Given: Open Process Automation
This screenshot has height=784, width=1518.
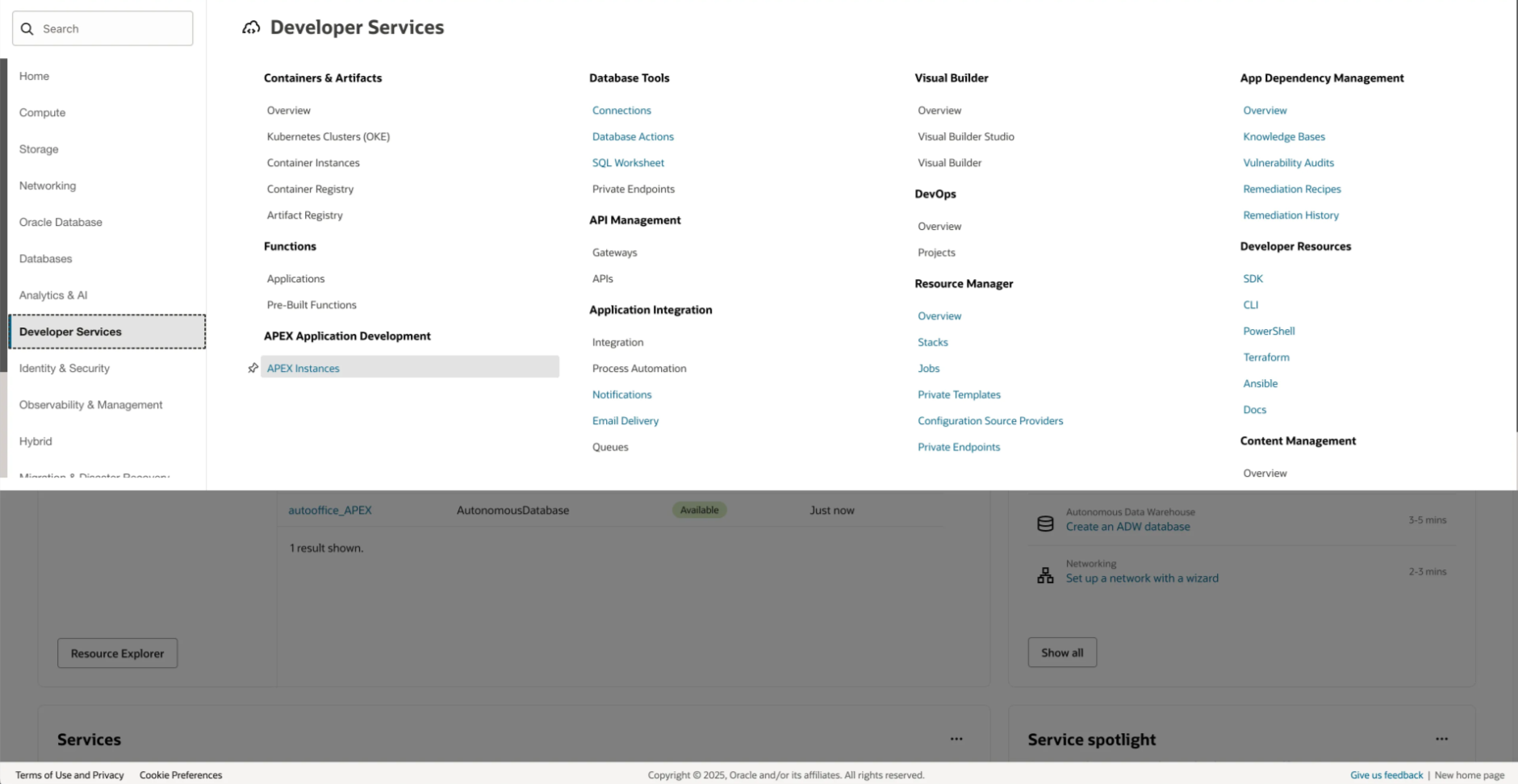Looking at the screenshot, I should 639,368.
